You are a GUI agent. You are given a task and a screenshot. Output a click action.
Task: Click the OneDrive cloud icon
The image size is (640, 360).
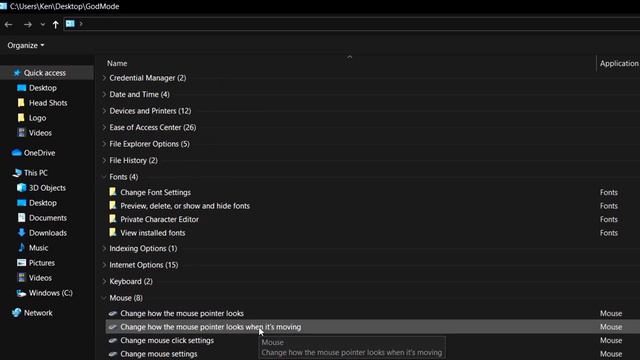[x=17, y=153]
